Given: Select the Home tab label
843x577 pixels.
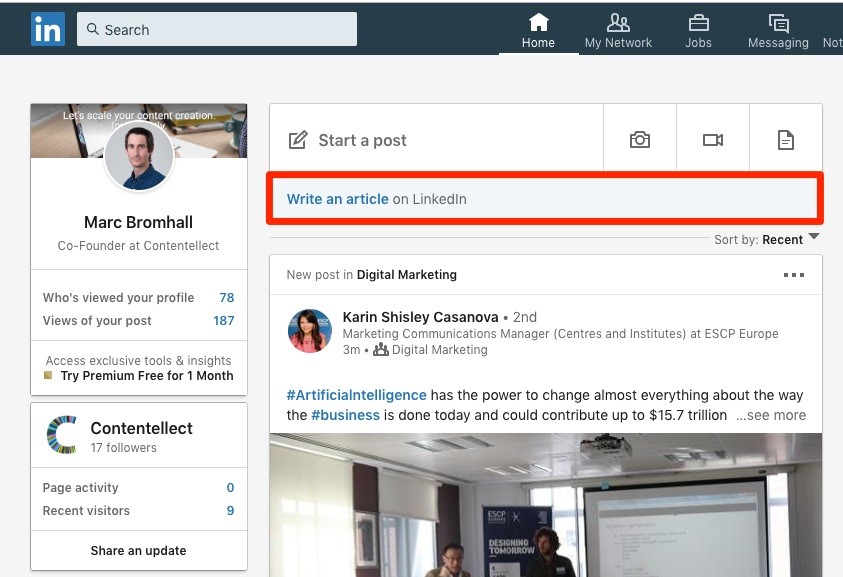Looking at the screenshot, I should [x=538, y=42].
